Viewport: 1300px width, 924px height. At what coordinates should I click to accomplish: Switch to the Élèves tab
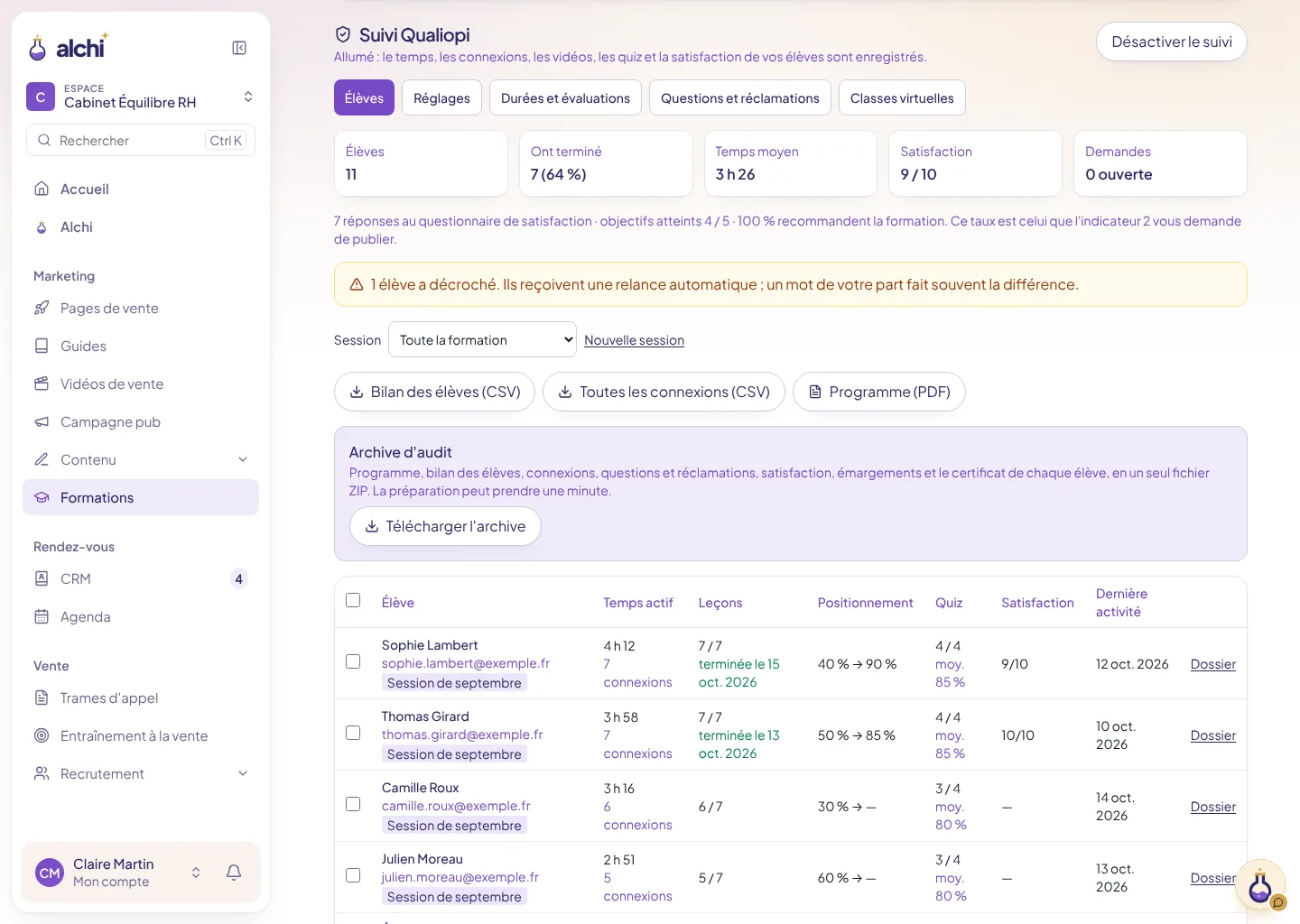click(x=364, y=97)
